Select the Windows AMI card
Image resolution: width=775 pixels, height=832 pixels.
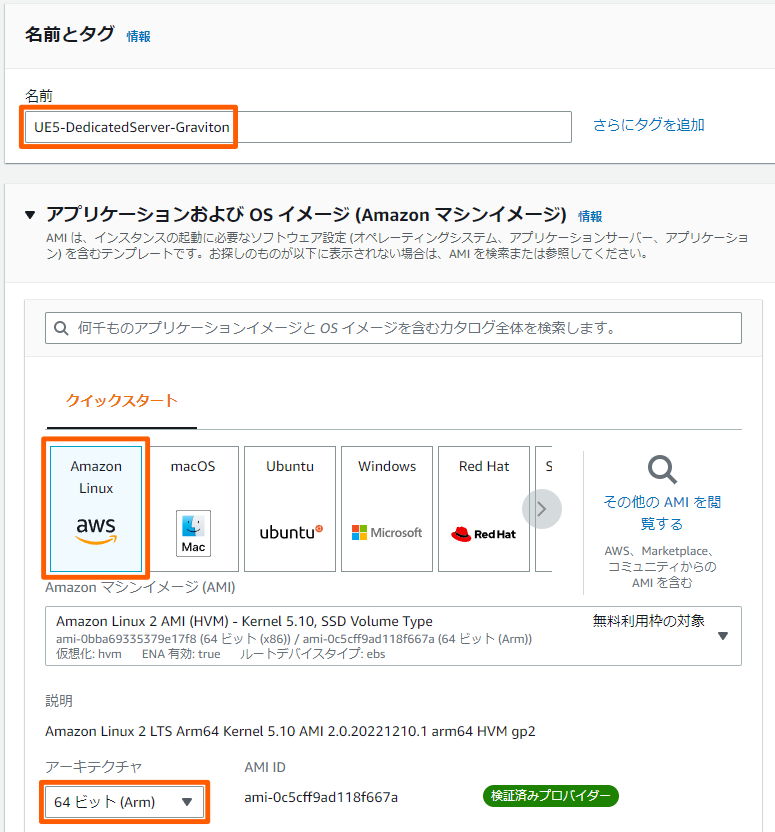[387, 508]
